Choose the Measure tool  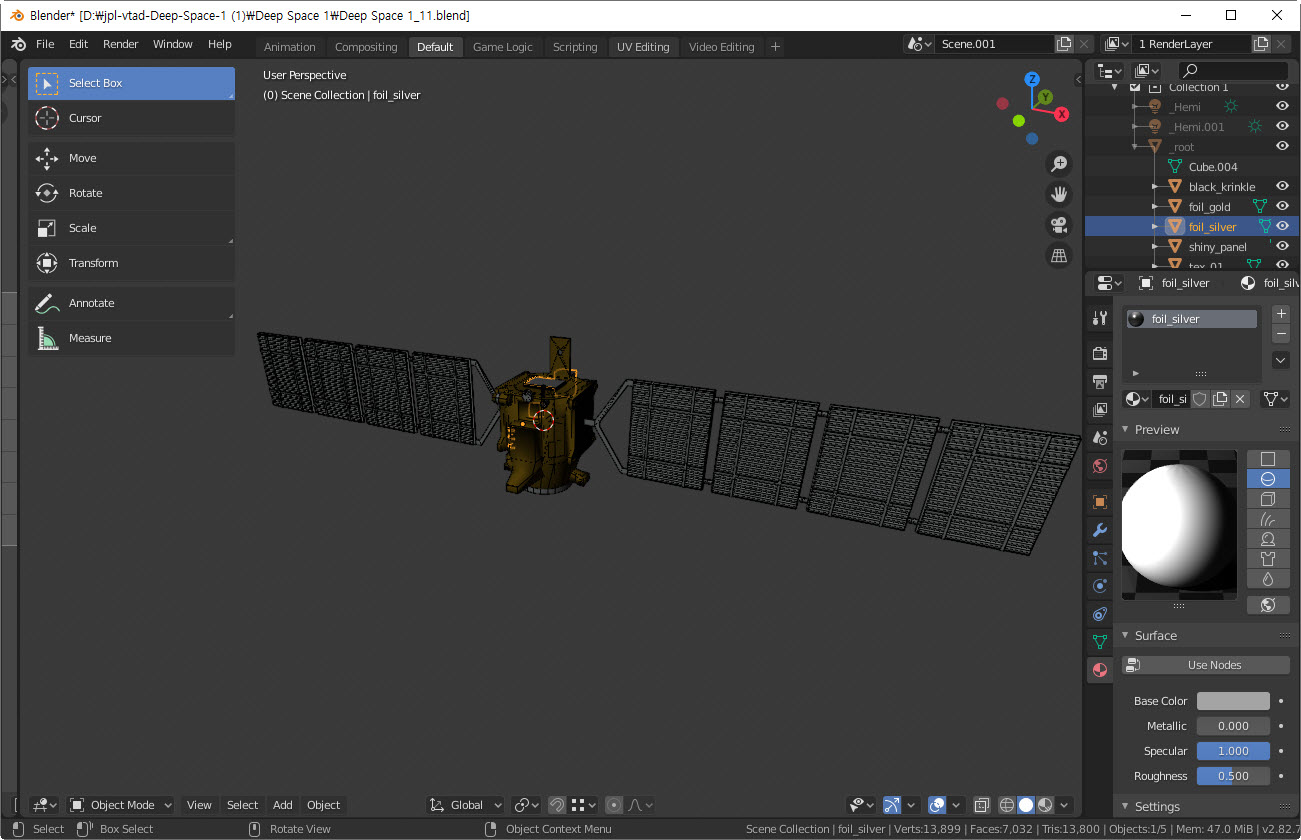(x=131, y=338)
